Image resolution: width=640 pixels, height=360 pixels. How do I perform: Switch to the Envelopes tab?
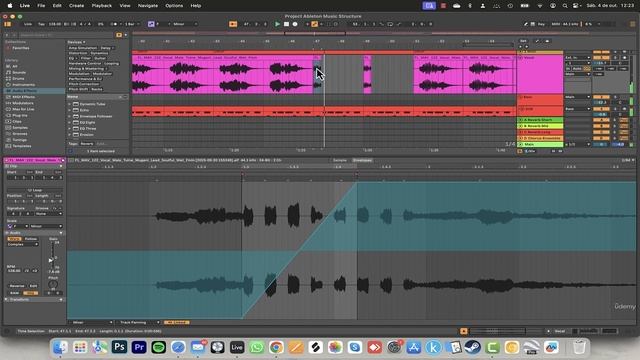[362, 160]
